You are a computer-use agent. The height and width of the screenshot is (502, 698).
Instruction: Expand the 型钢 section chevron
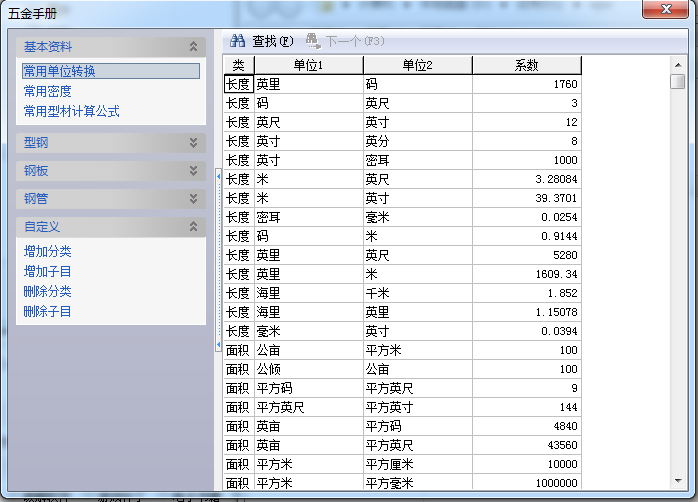[193, 142]
